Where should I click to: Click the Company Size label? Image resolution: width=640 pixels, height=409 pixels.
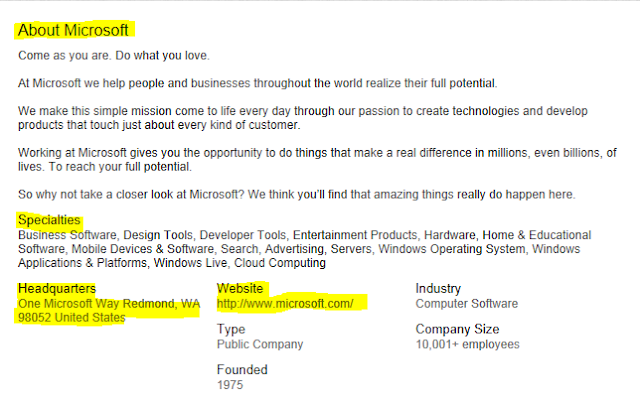(x=457, y=329)
